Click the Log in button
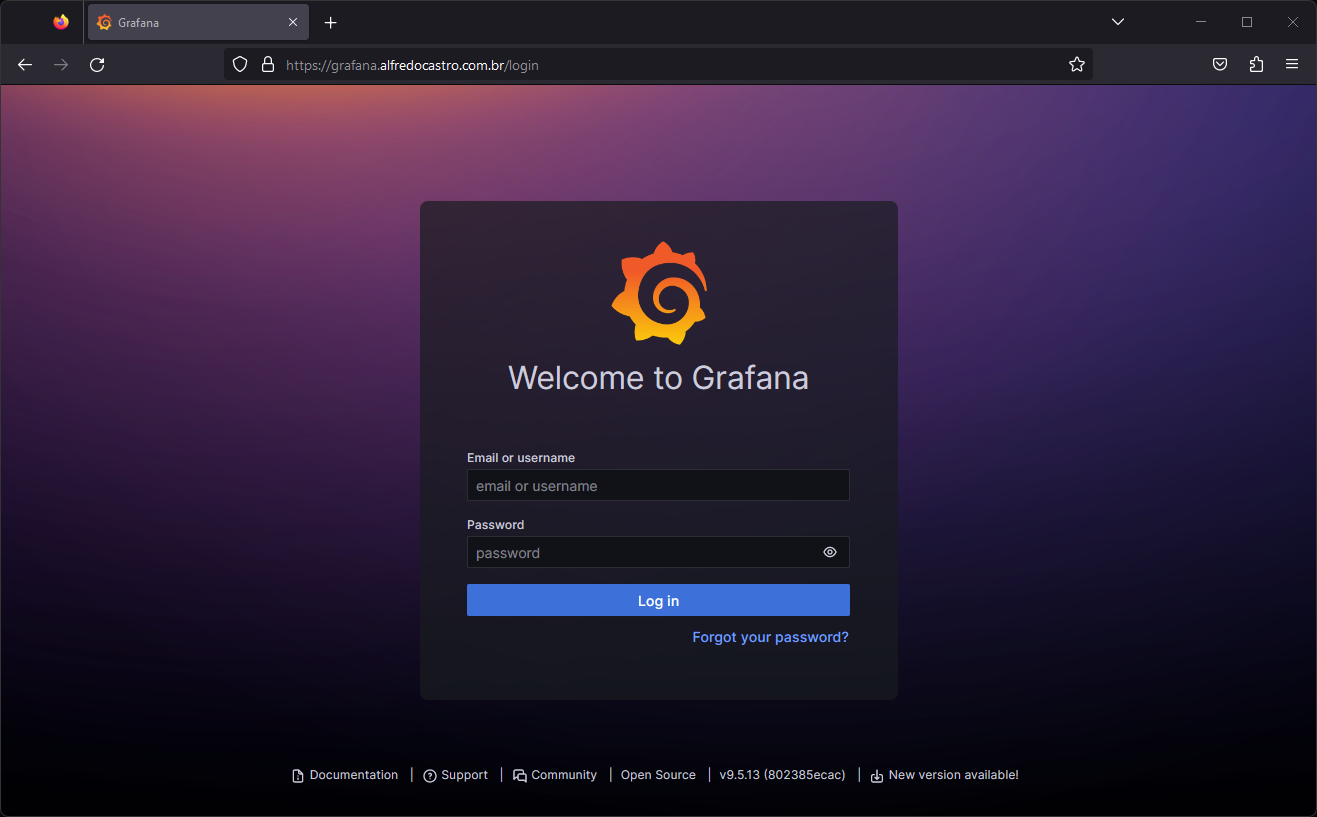 658,600
